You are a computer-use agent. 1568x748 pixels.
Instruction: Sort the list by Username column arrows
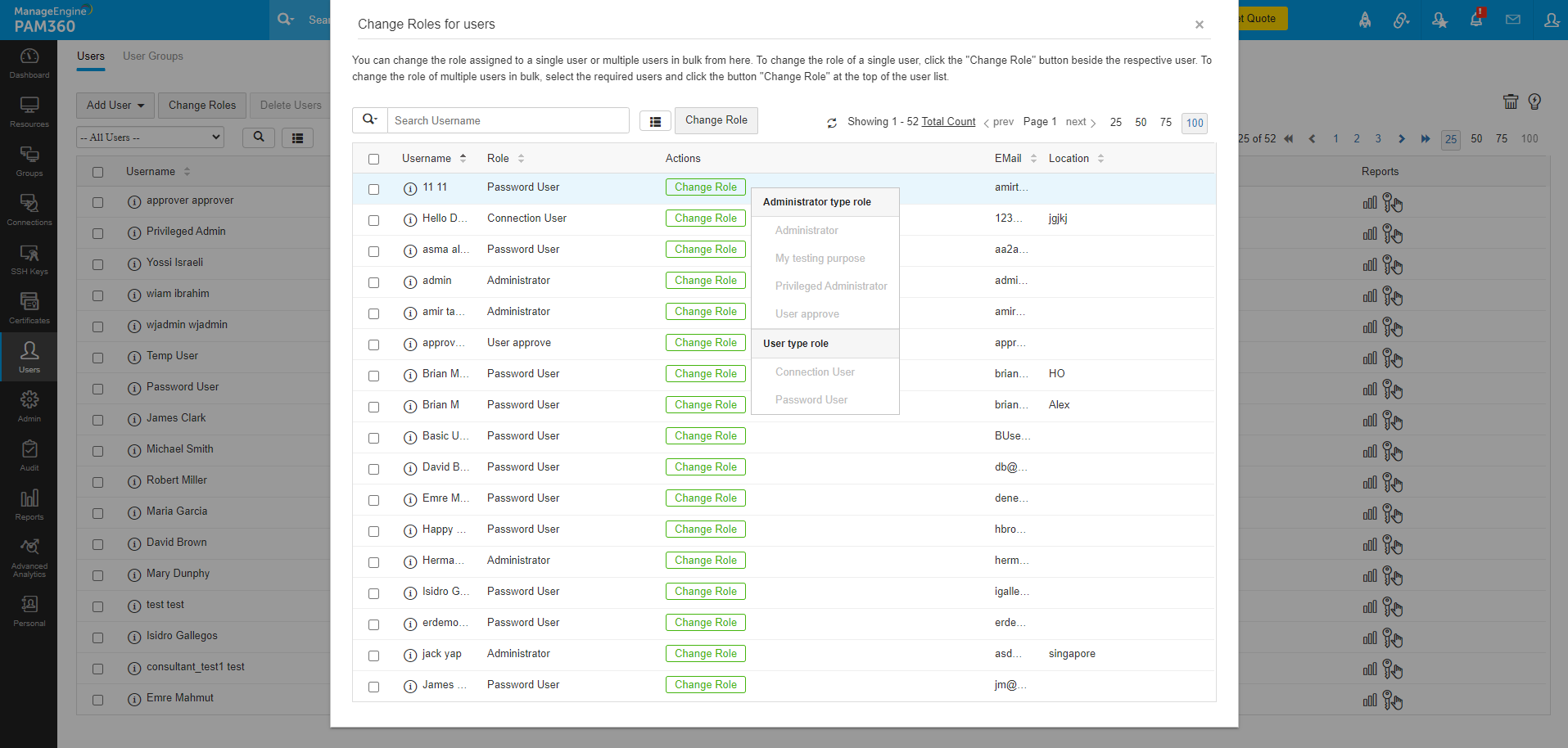point(463,159)
